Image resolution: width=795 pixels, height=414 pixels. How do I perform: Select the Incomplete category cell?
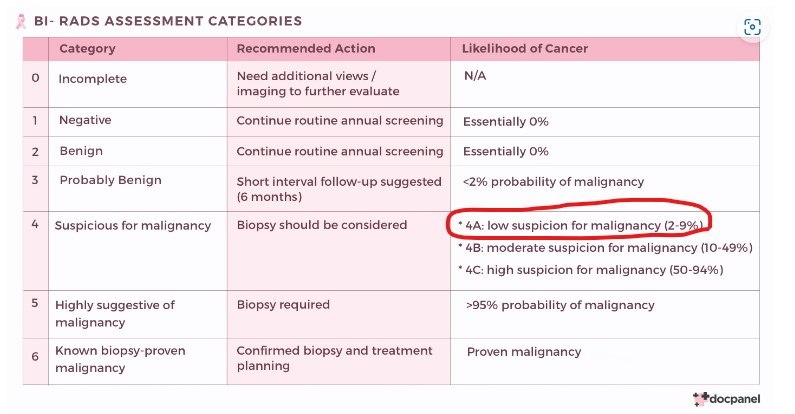coord(93,78)
